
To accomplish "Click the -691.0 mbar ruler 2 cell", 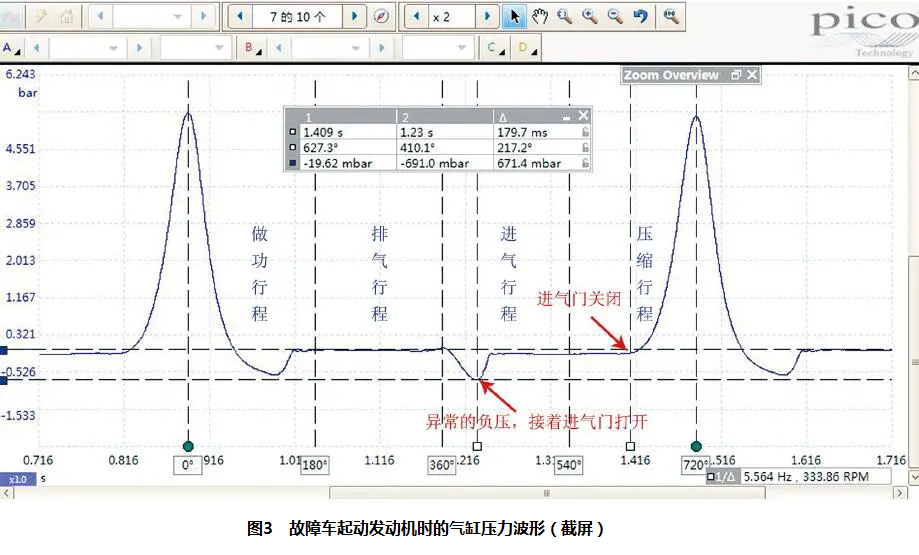I will pos(445,163).
